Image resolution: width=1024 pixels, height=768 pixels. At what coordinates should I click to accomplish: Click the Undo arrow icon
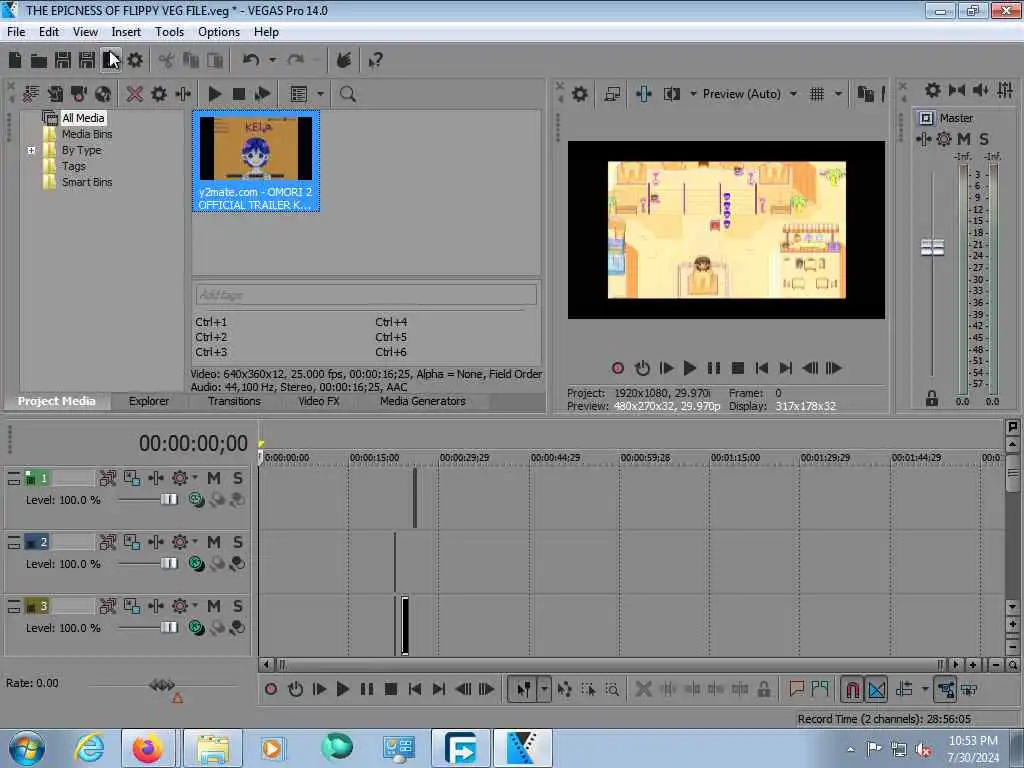(251, 61)
